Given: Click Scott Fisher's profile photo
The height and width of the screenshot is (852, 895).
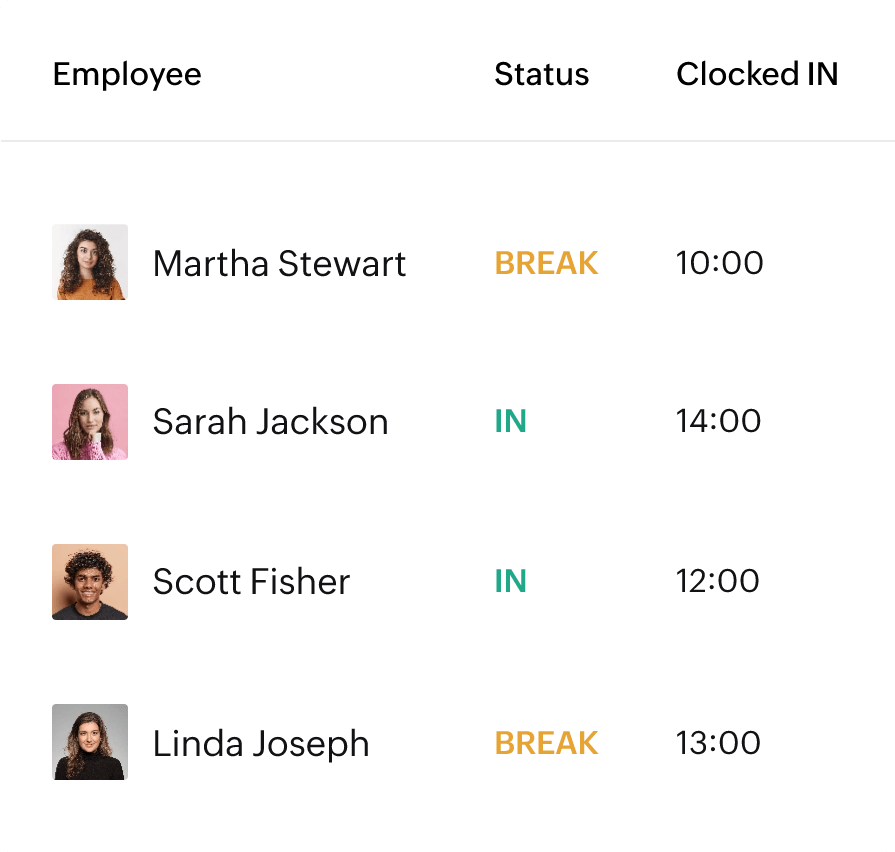Looking at the screenshot, I should [x=89, y=581].
